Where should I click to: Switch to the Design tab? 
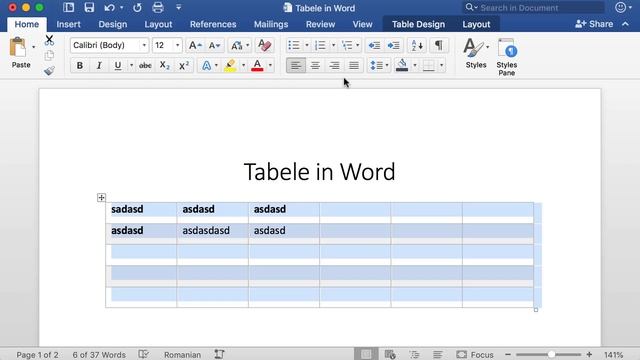pyautogui.click(x=112, y=24)
